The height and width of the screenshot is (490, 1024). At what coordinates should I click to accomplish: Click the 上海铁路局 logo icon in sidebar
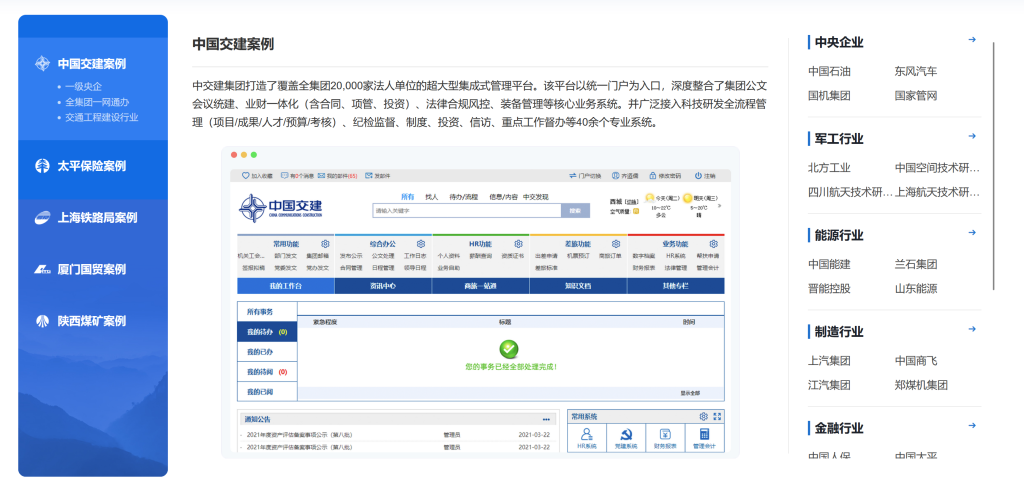point(42,218)
